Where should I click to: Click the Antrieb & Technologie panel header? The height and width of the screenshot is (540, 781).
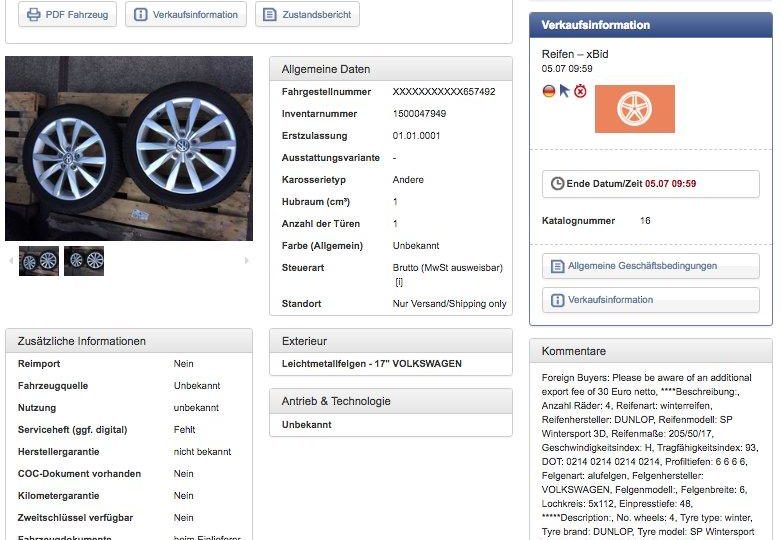coord(391,402)
